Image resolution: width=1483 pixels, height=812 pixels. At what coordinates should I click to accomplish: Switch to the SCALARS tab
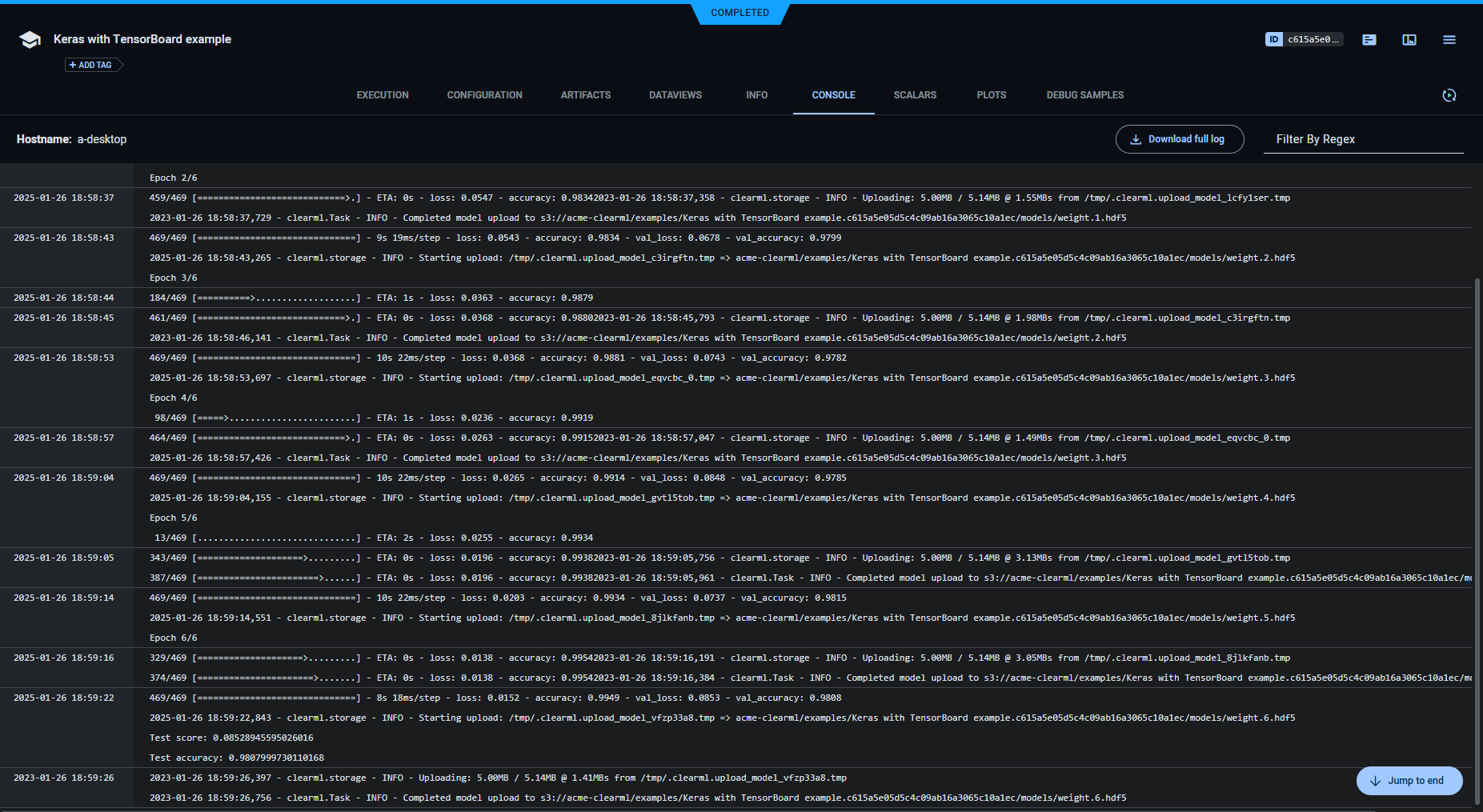(915, 94)
